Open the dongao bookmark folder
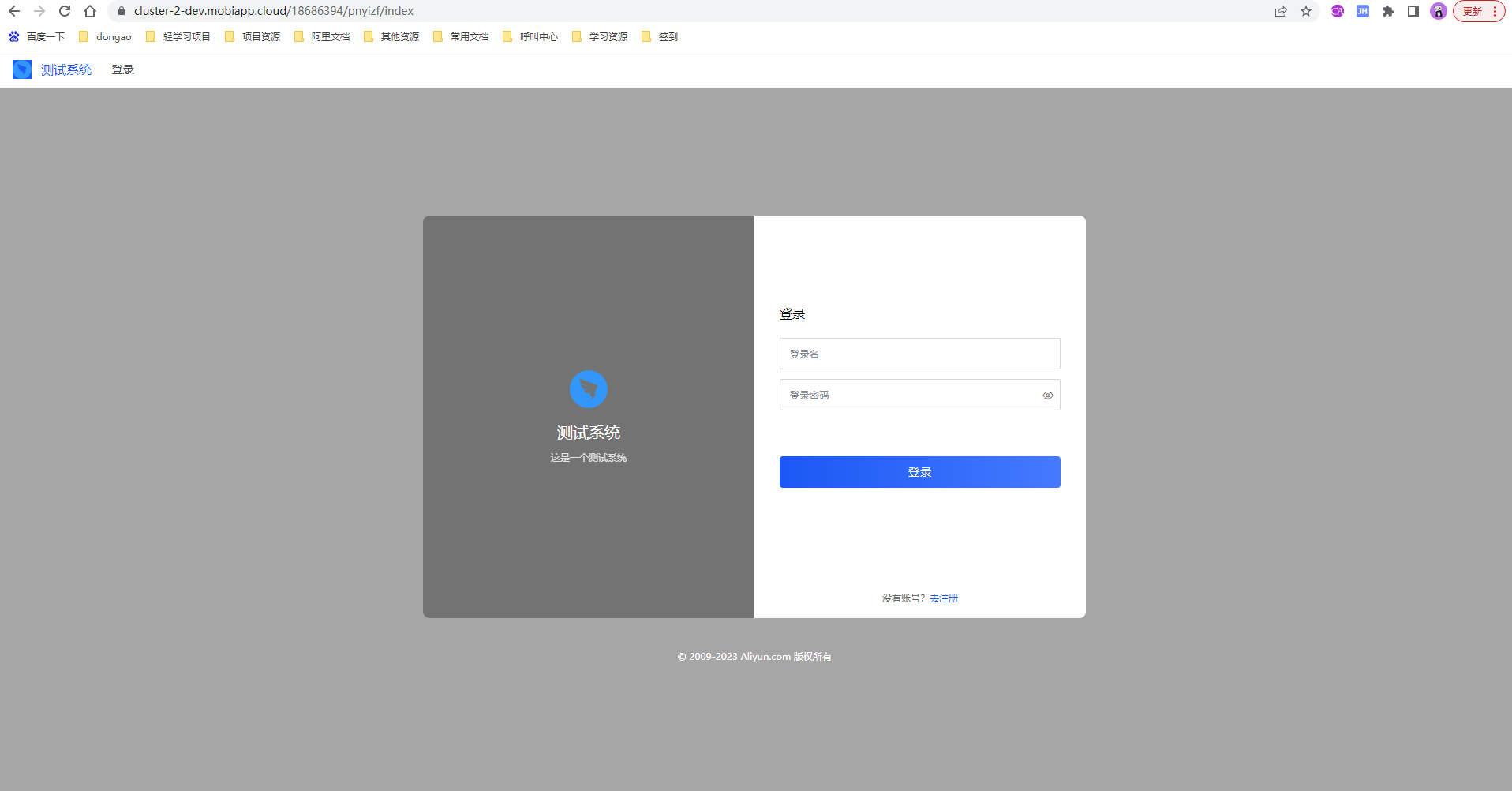1512x791 pixels. click(105, 36)
